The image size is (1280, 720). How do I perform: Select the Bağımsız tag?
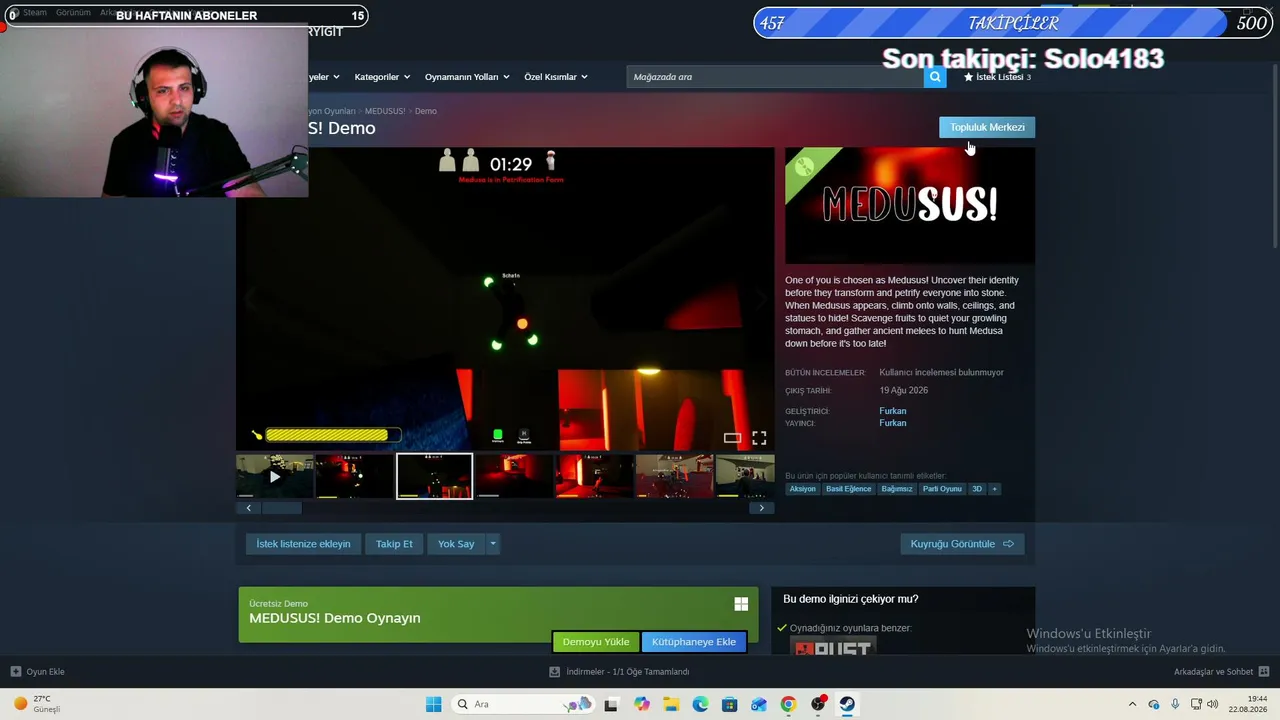[x=897, y=489]
